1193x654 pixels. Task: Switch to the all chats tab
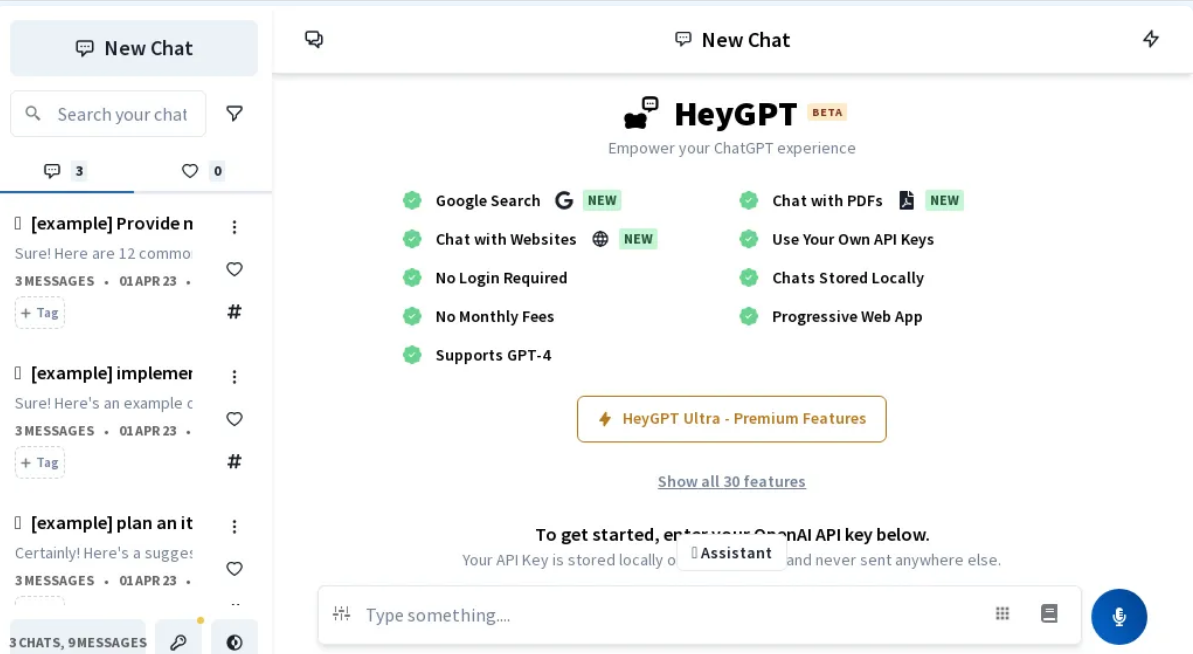tap(66, 171)
